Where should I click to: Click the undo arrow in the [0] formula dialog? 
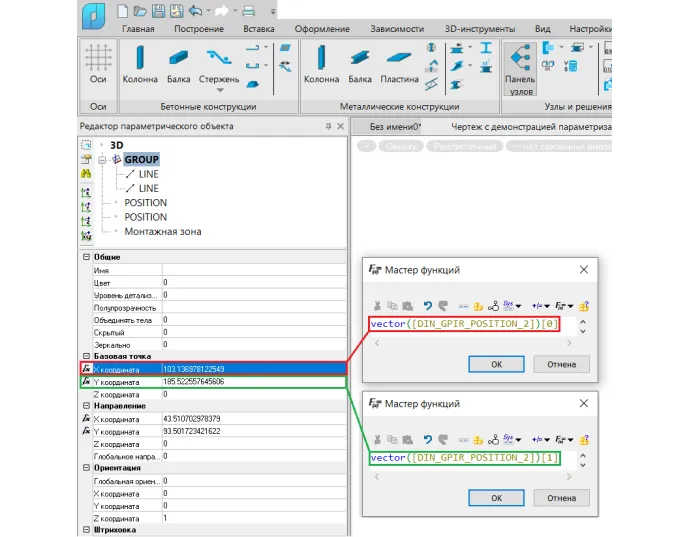point(428,305)
